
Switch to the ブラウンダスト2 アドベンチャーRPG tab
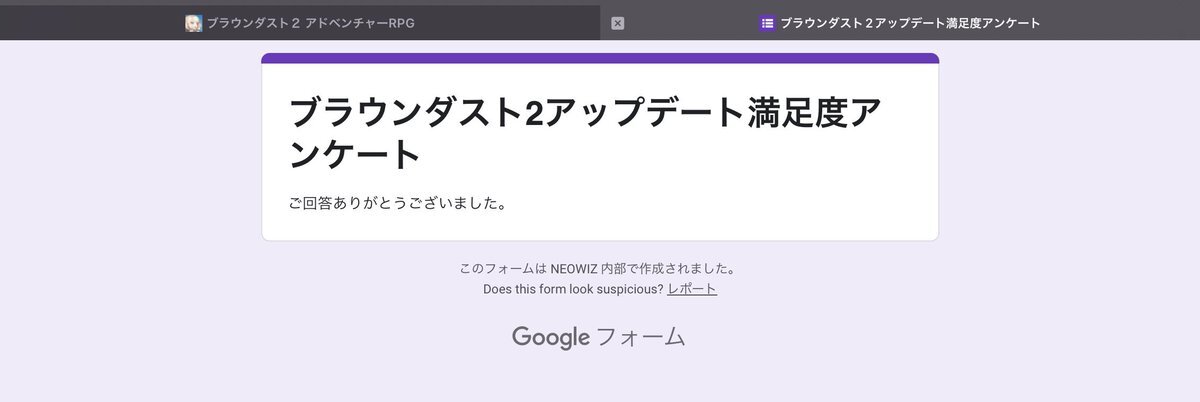[300, 23]
